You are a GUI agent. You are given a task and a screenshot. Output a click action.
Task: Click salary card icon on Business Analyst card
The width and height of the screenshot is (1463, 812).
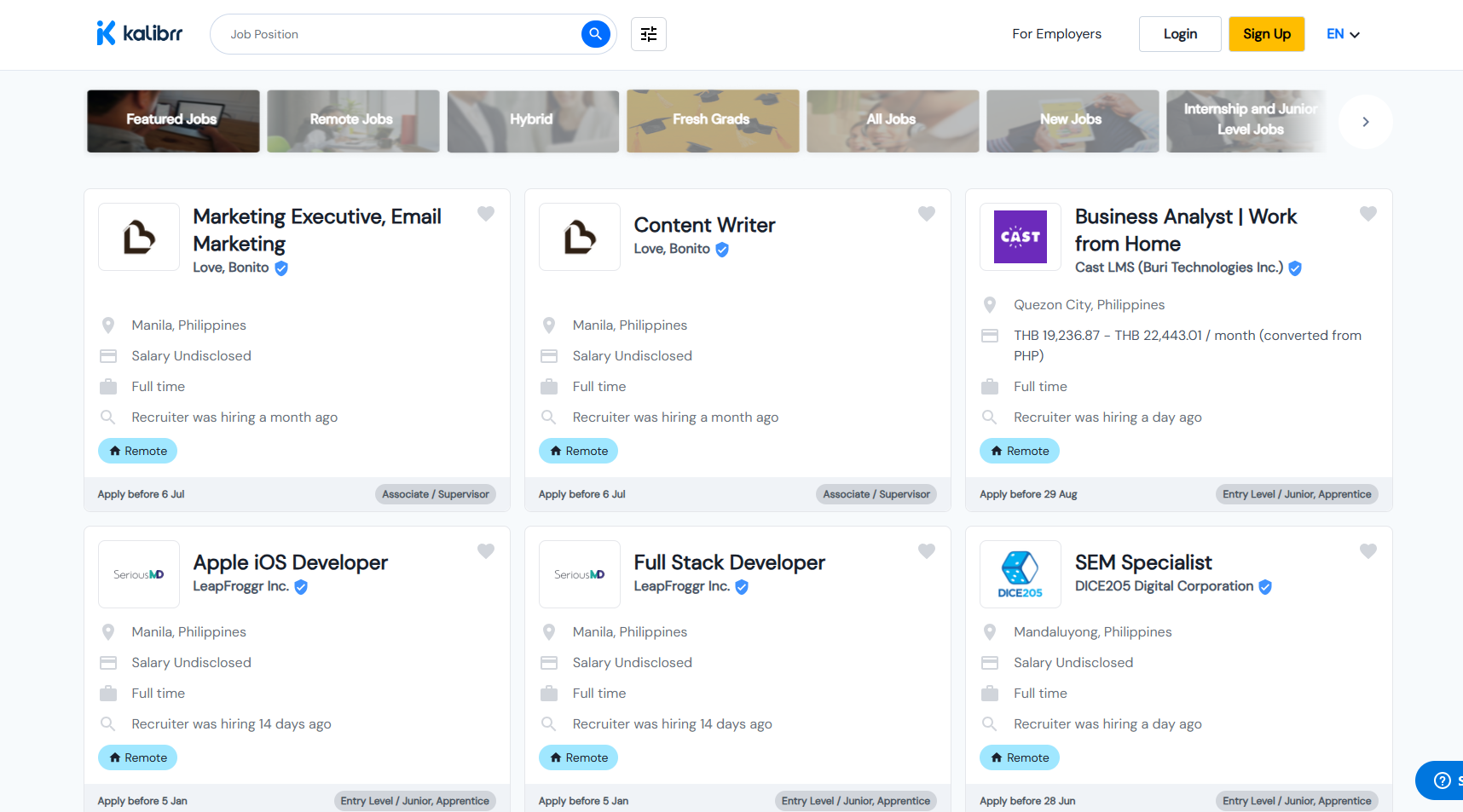tap(990, 336)
